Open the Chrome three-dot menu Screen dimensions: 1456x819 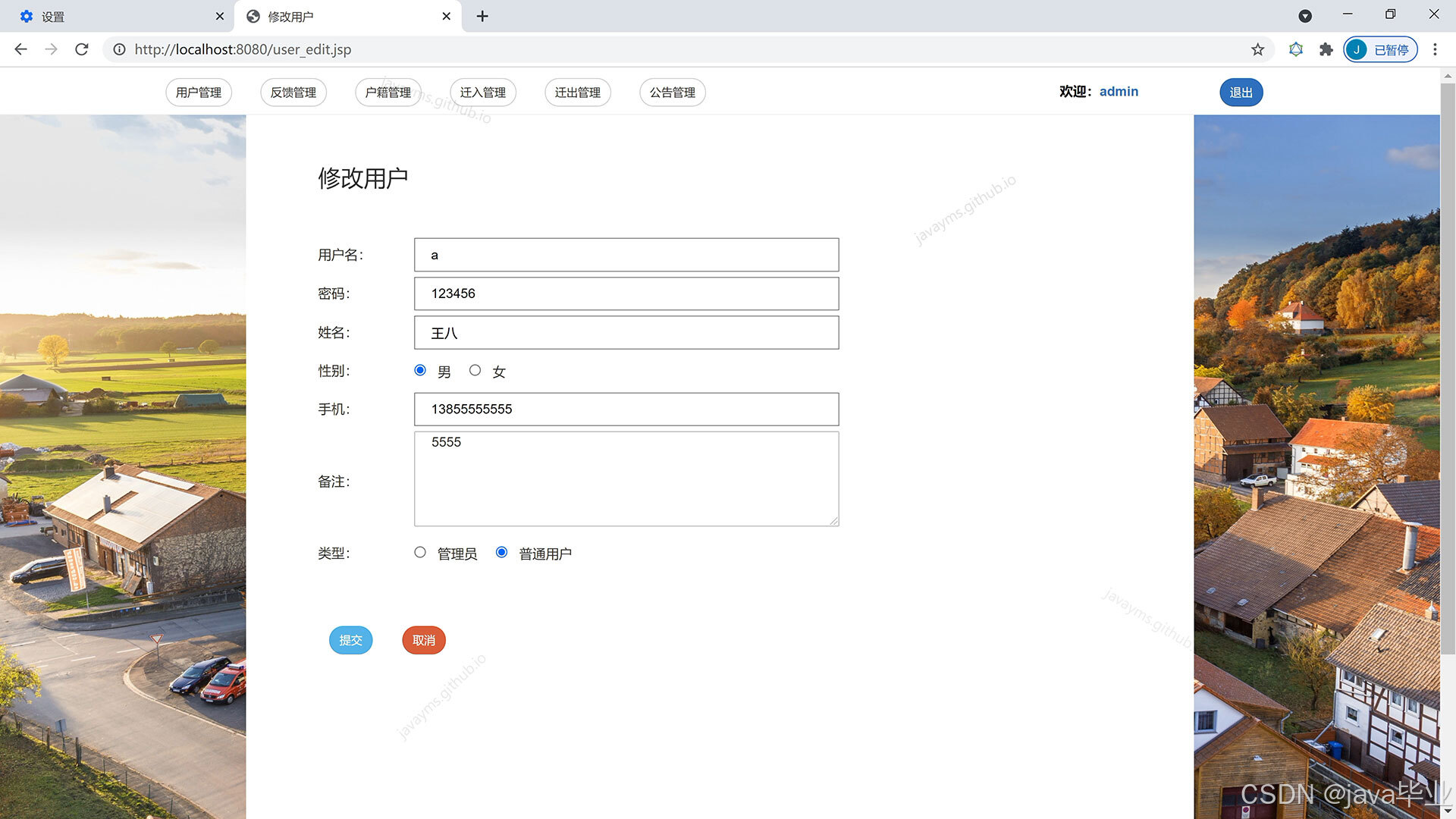[1435, 49]
